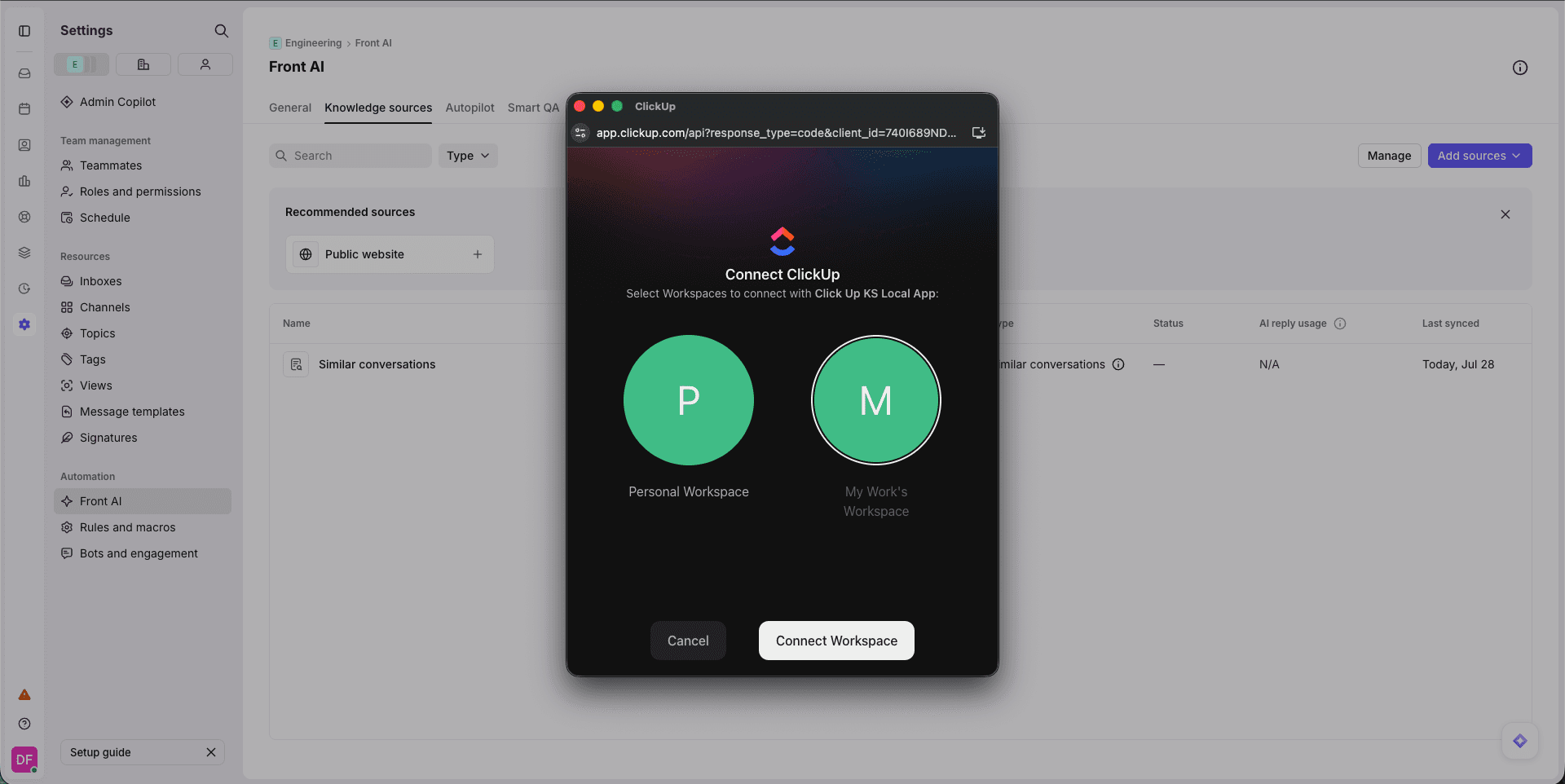Image resolution: width=1565 pixels, height=784 pixels.
Task: Add Public website with the plus icon
Action: click(x=478, y=254)
